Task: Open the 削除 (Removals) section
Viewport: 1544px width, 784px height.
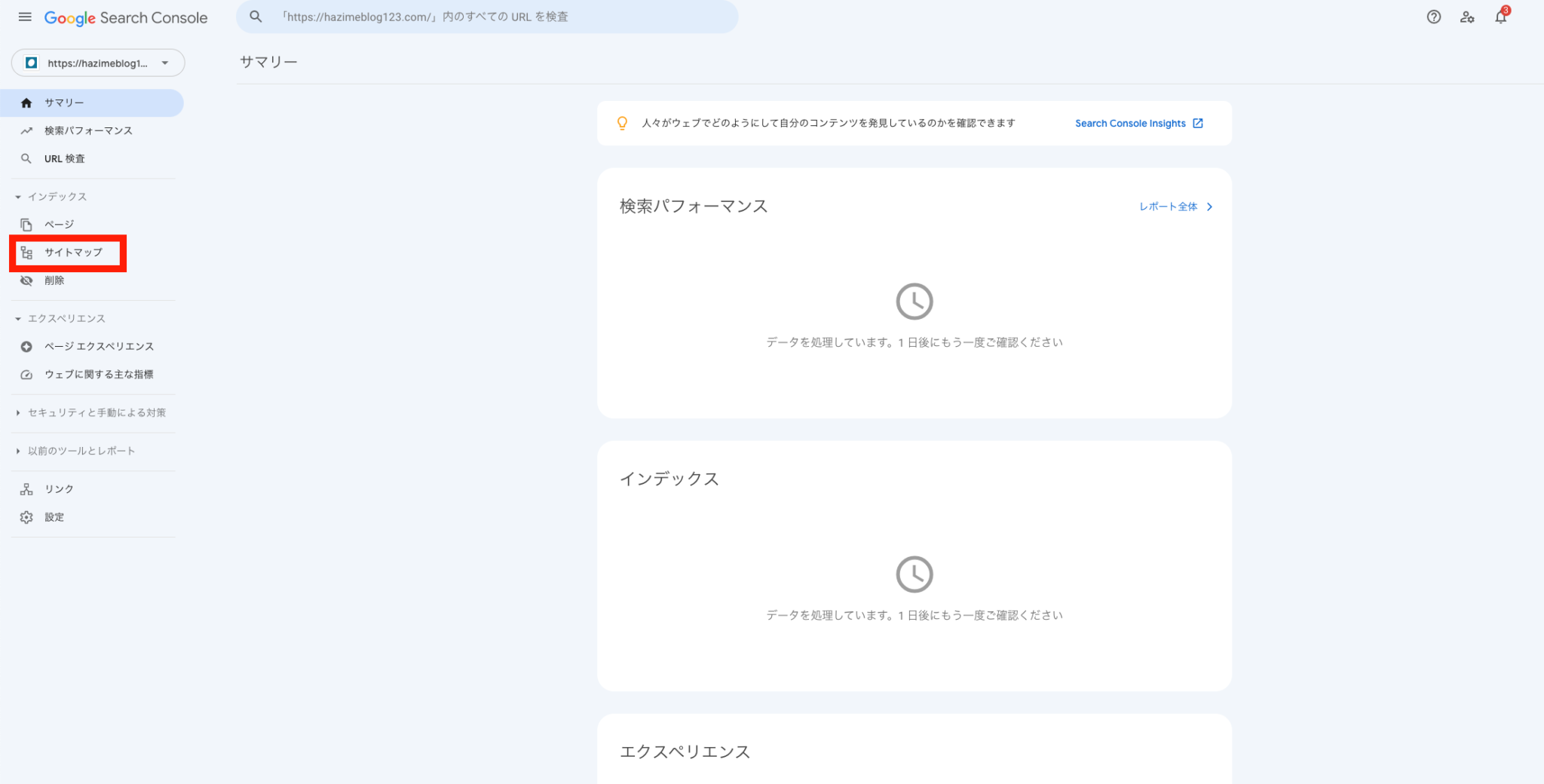Action: pyautogui.click(x=55, y=280)
